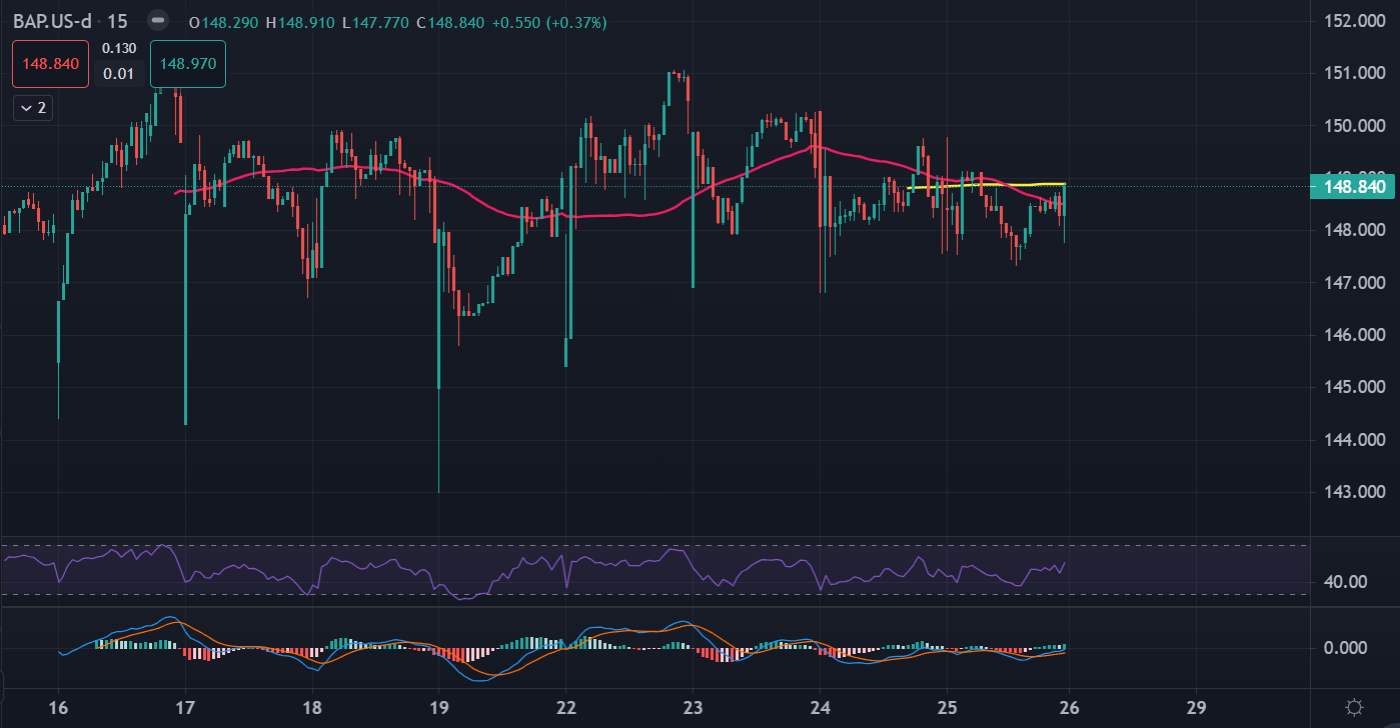The height and width of the screenshot is (728, 1400).
Task: Click the red sell price button 148.840
Action: pyautogui.click(x=51, y=64)
